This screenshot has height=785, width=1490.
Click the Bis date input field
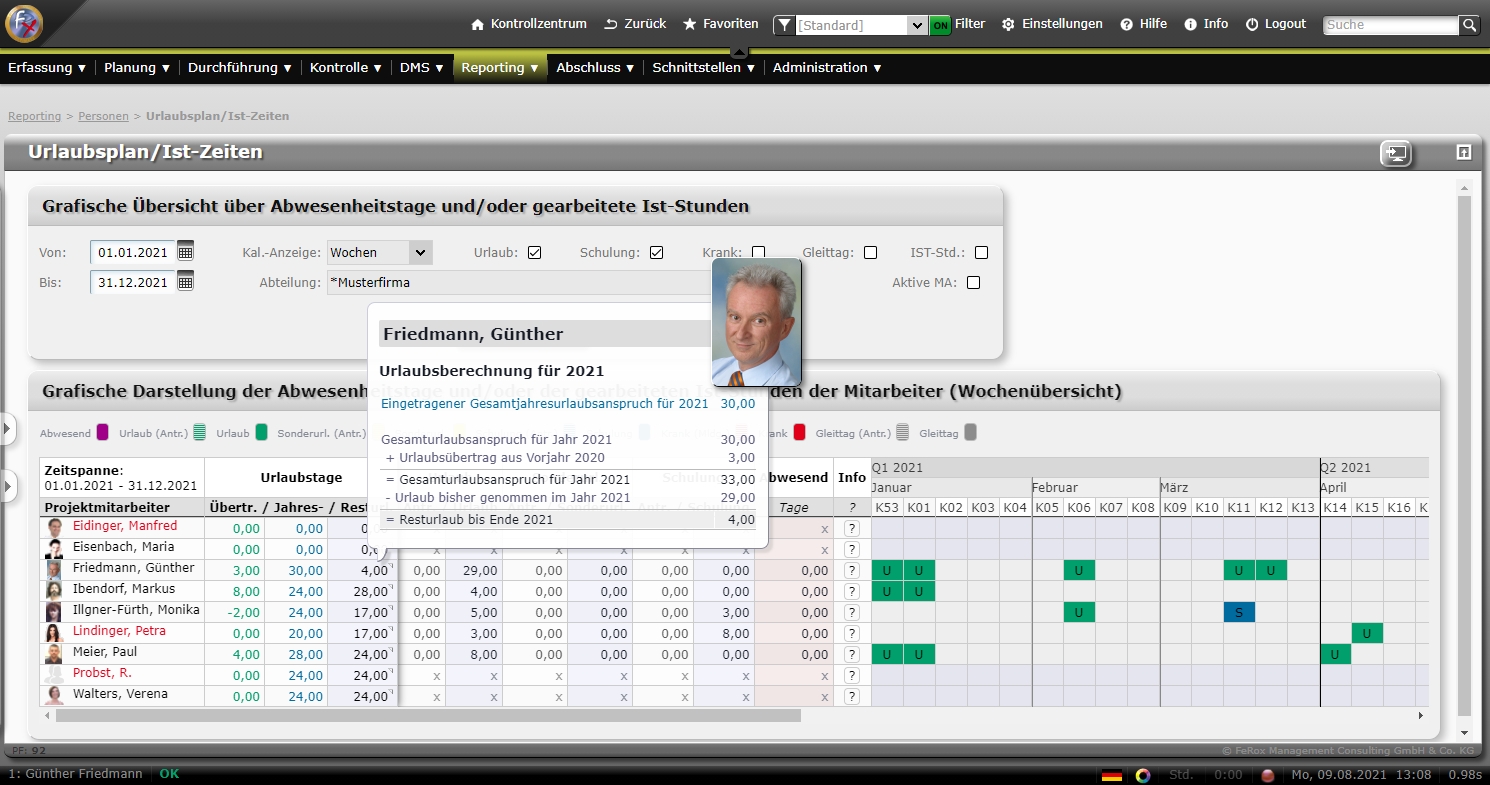pyautogui.click(x=132, y=283)
